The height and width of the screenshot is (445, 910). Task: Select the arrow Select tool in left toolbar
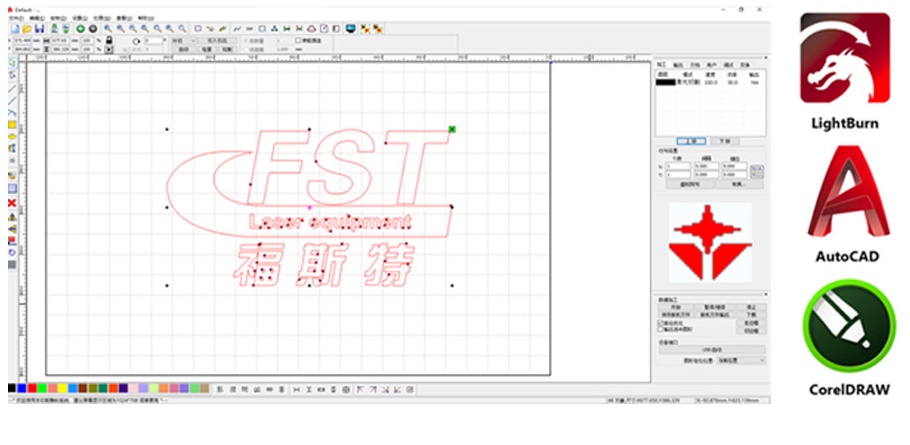tap(12, 63)
